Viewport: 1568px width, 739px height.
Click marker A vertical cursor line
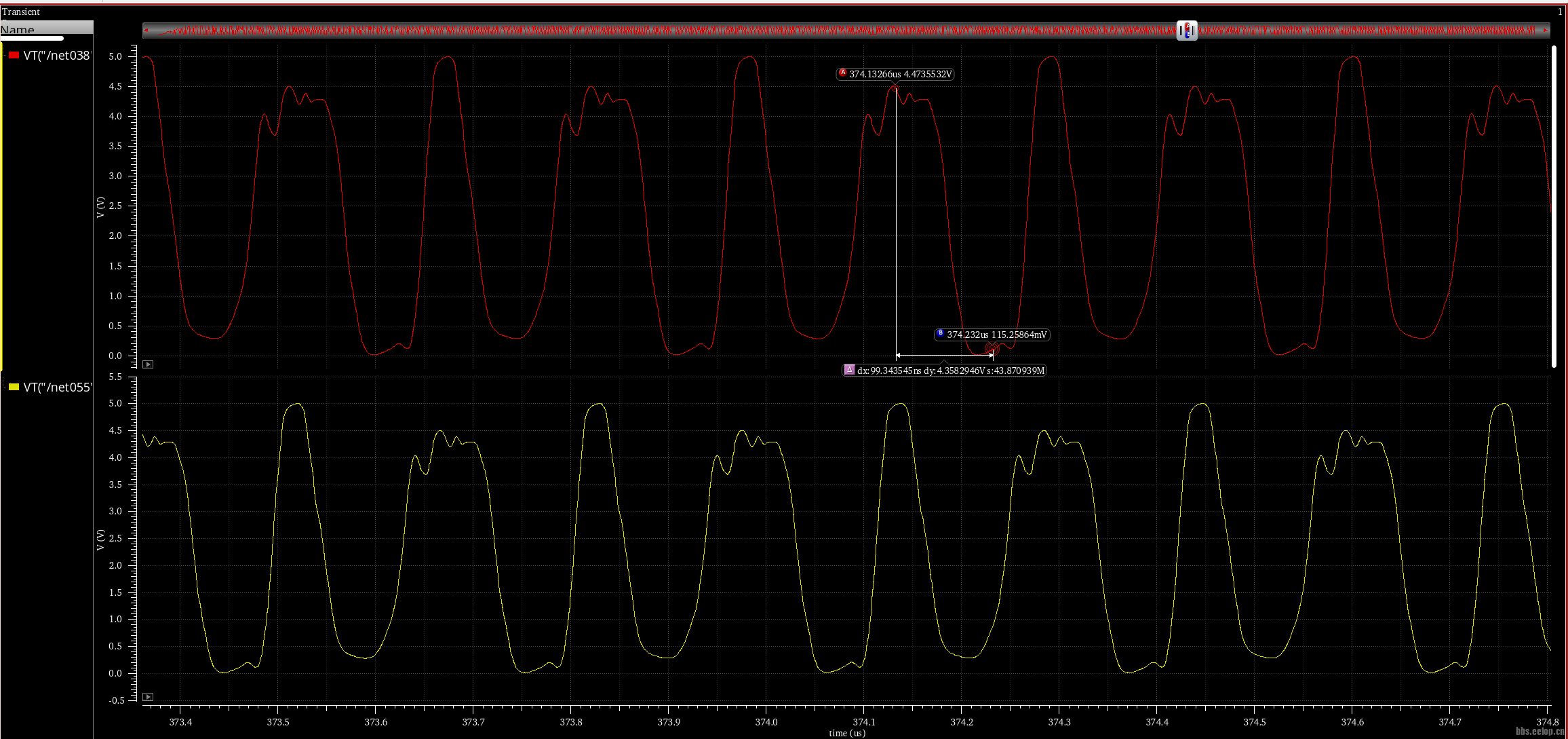coord(896,224)
